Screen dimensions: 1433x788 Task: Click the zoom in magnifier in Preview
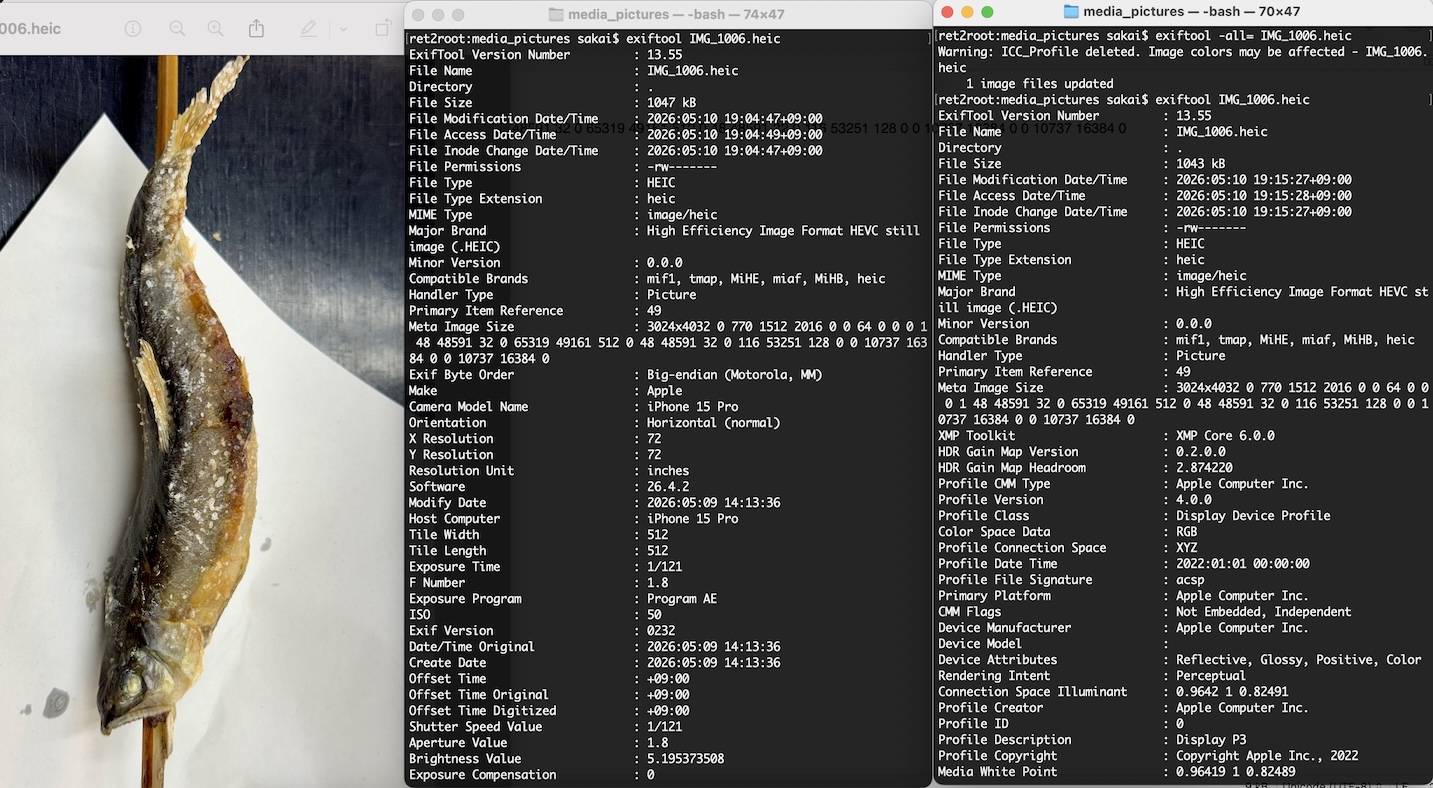click(215, 29)
